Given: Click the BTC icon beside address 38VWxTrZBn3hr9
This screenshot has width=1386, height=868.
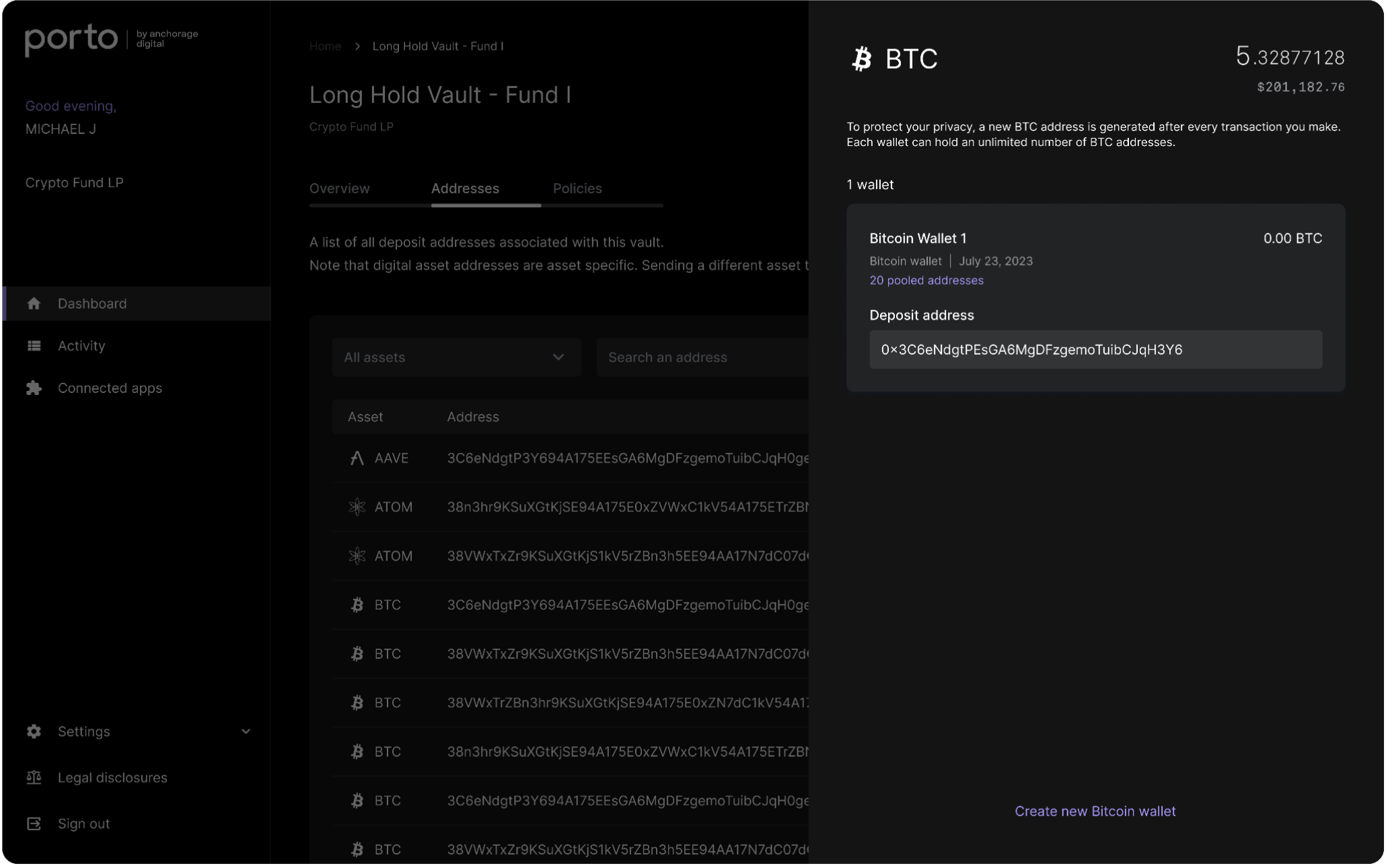Looking at the screenshot, I should click(357, 703).
